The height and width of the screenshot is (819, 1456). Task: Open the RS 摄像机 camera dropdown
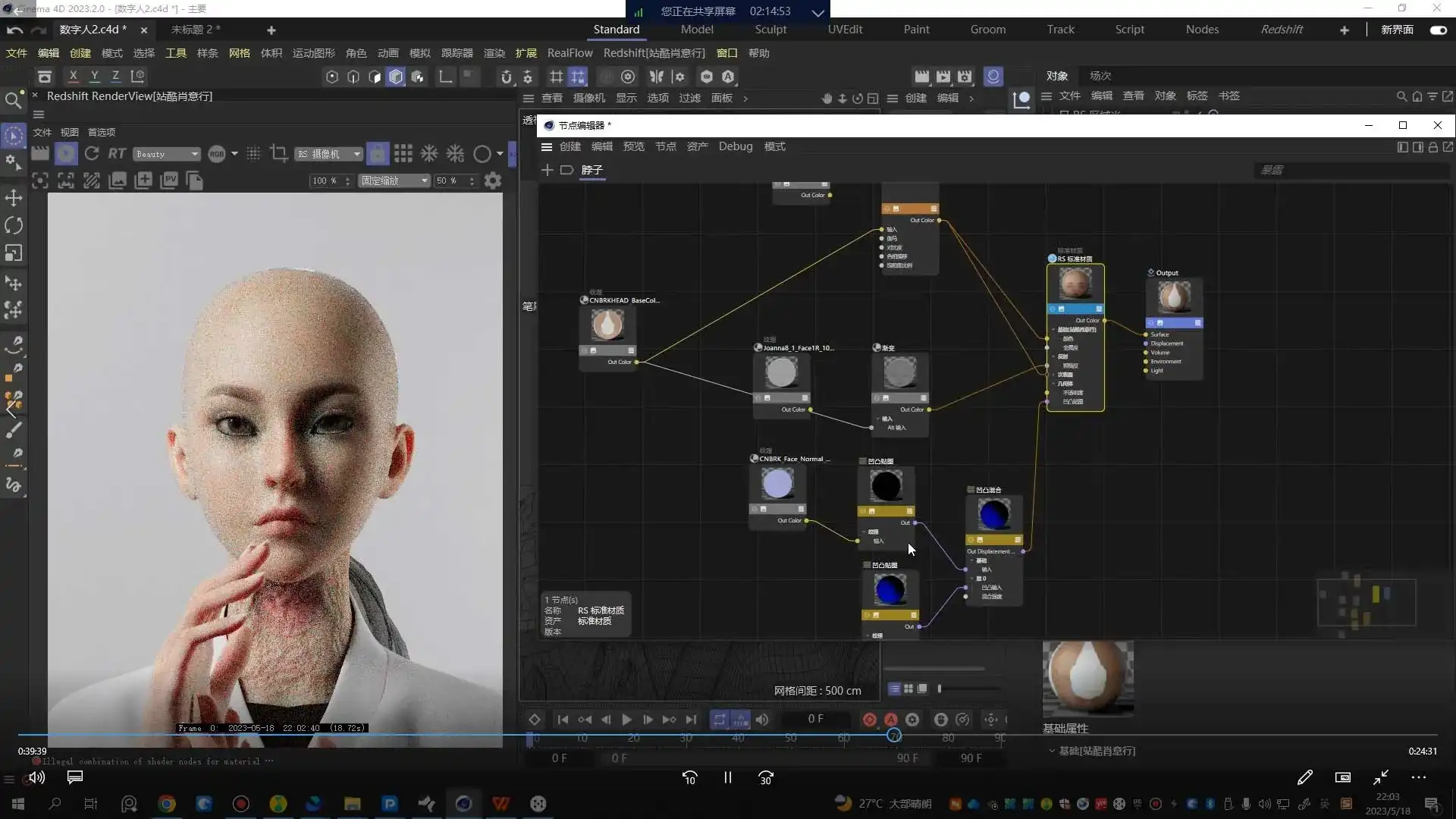click(x=329, y=154)
